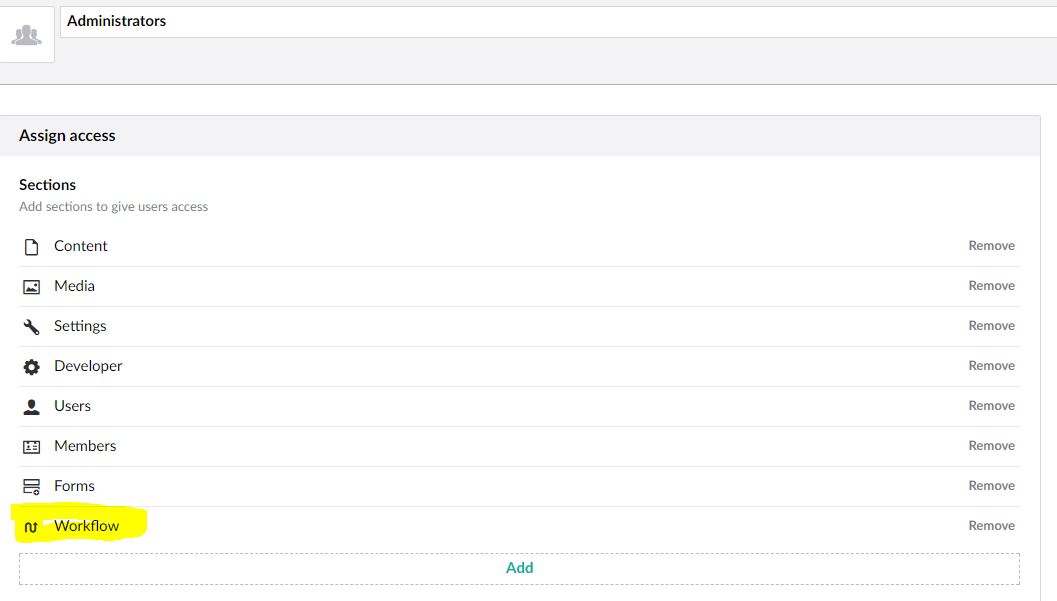Remove the Developer section
The height and width of the screenshot is (601, 1057).
[x=991, y=366]
